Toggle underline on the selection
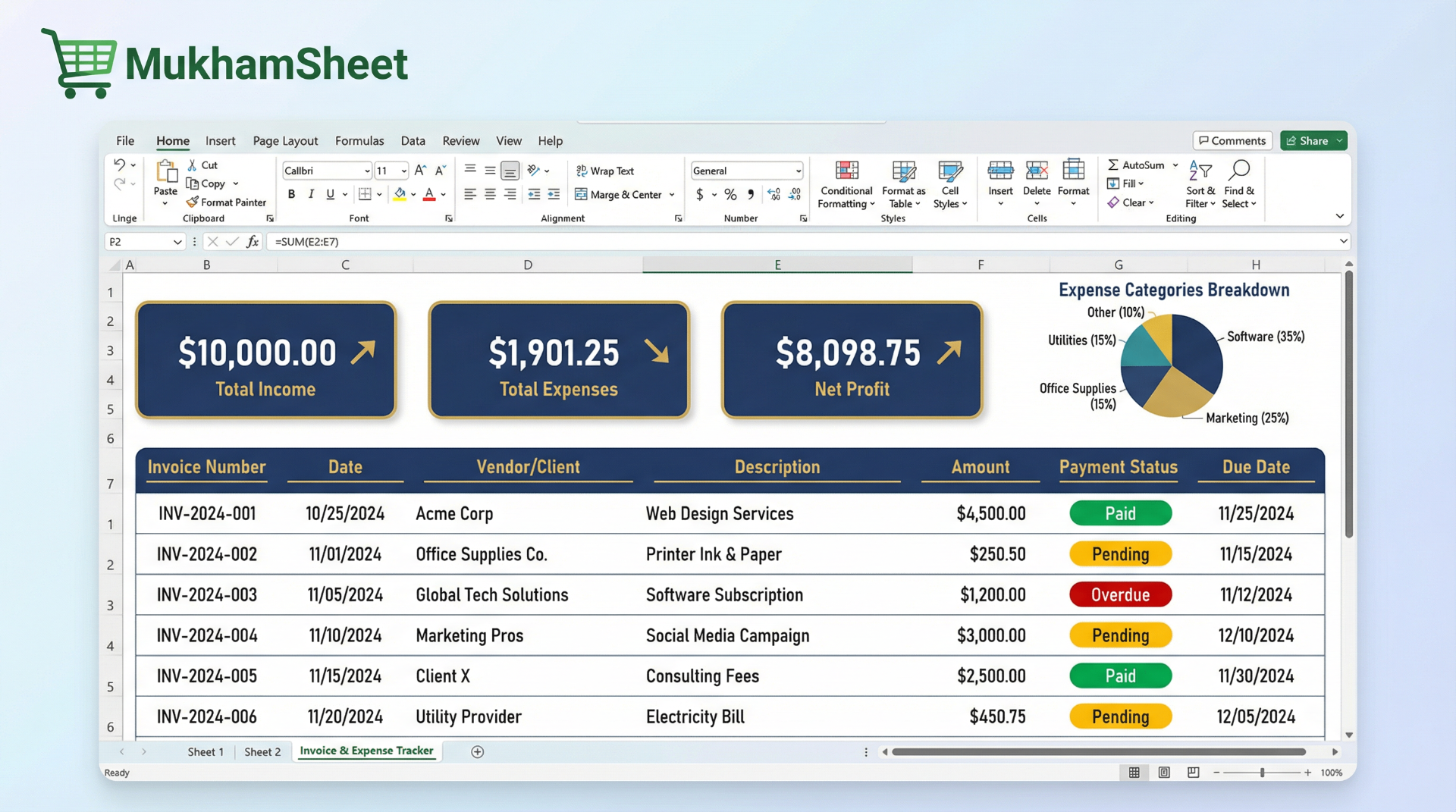 coord(331,194)
